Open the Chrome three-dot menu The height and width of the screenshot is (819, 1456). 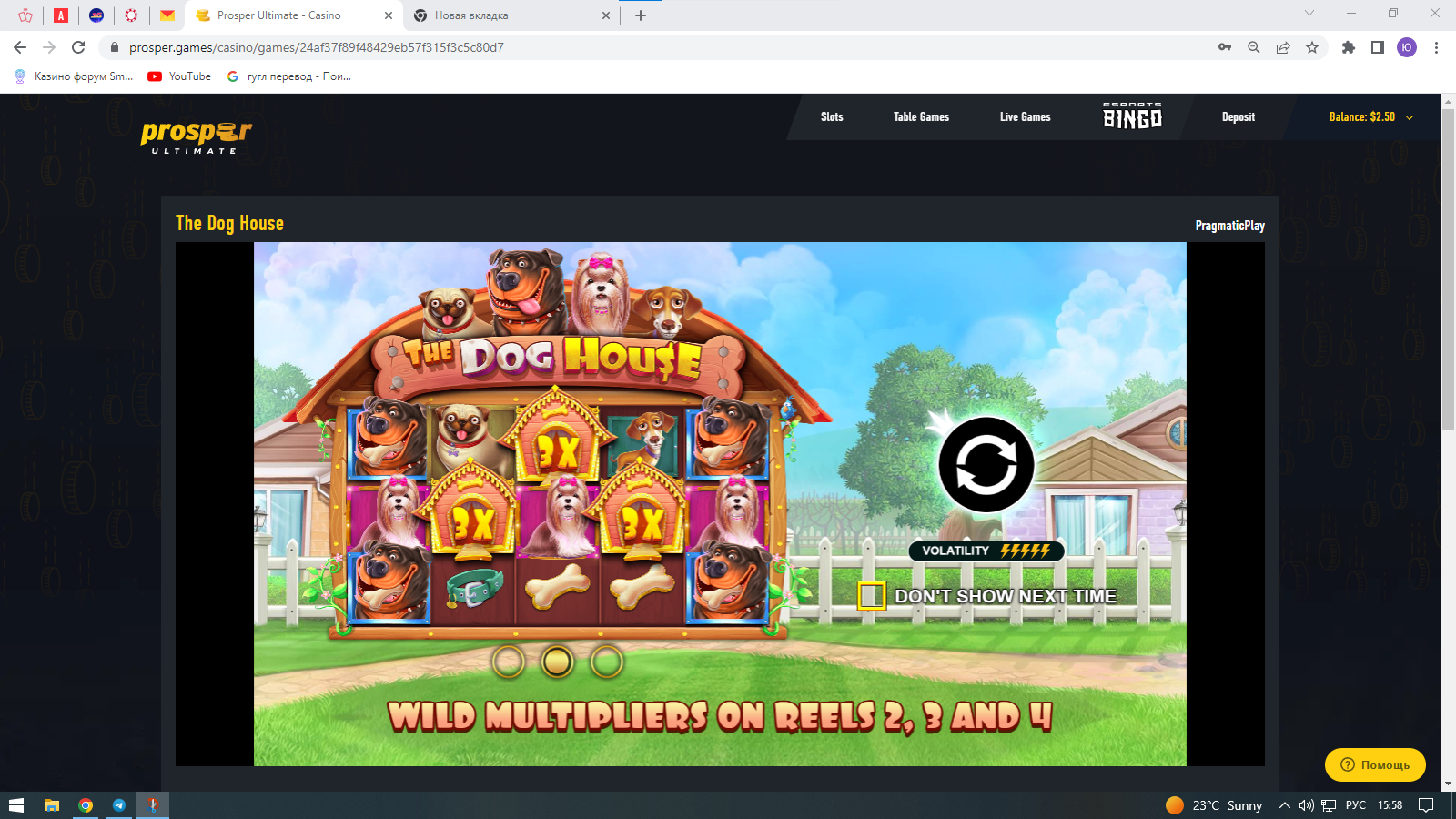(1436, 47)
